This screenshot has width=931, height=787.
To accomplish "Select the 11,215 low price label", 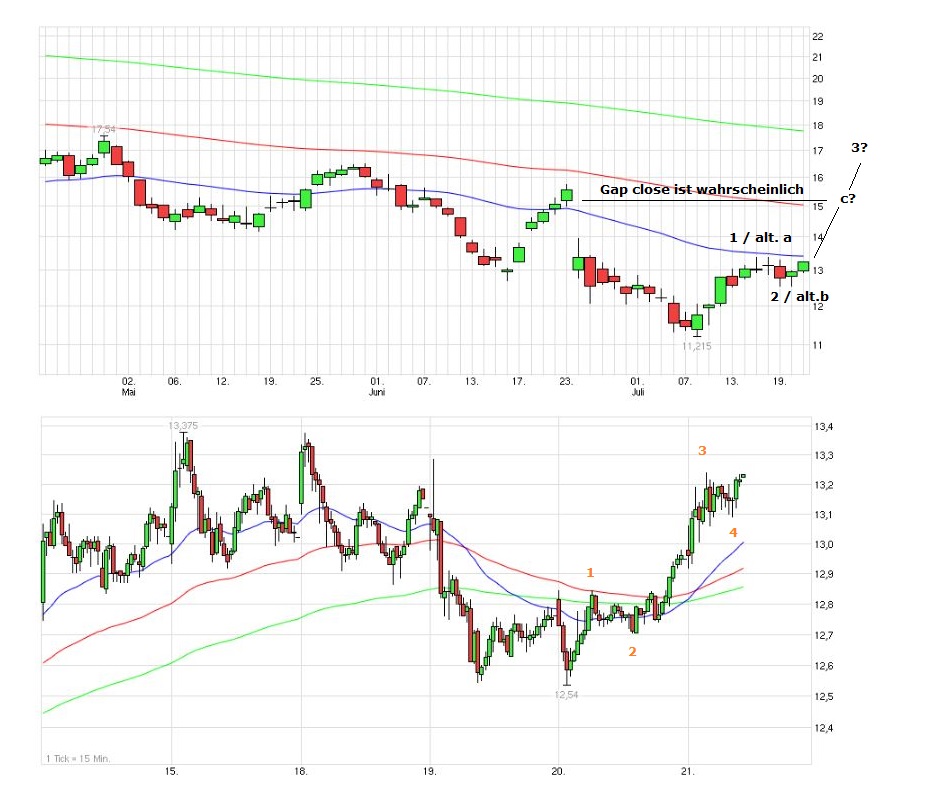I will [x=697, y=346].
